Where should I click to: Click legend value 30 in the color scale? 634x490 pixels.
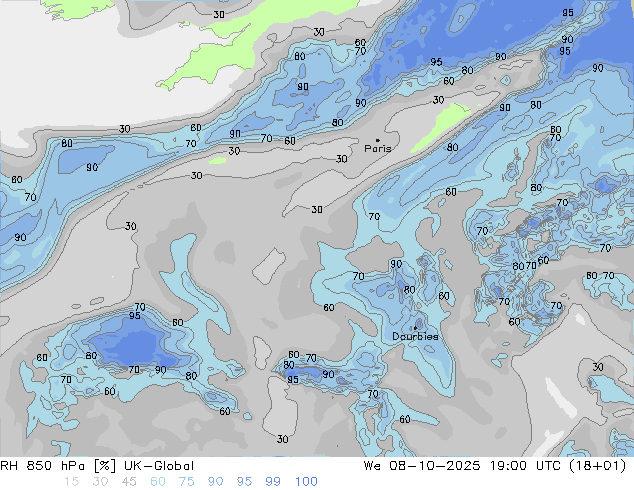(100, 482)
